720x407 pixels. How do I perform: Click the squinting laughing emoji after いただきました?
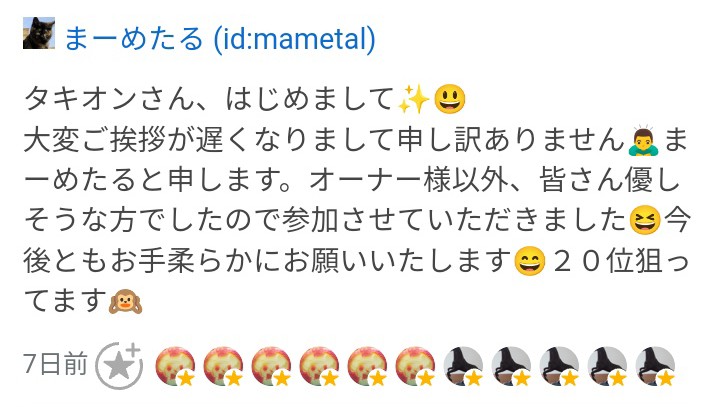(645, 220)
